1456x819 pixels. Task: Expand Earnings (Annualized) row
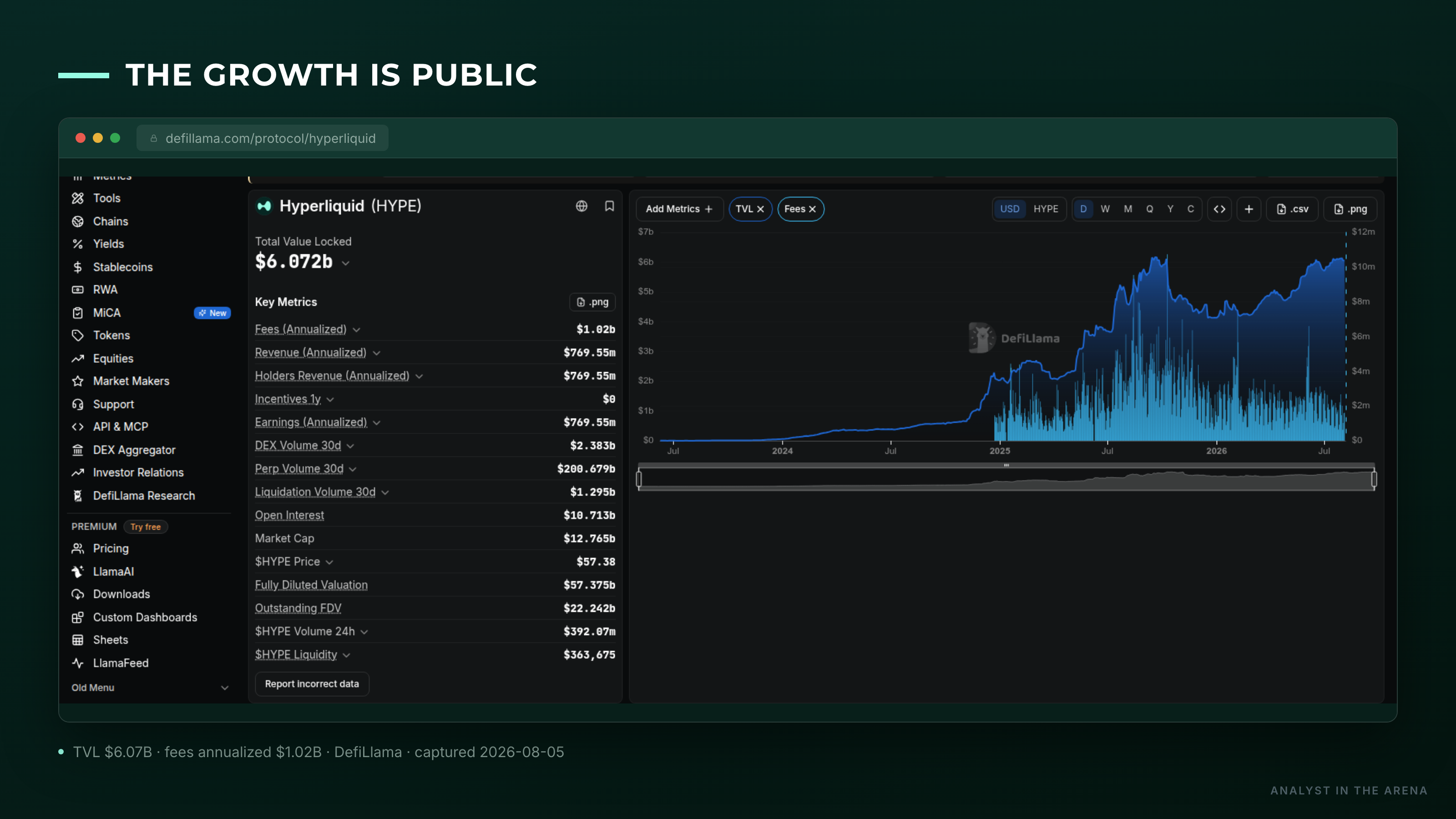click(x=377, y=422)
